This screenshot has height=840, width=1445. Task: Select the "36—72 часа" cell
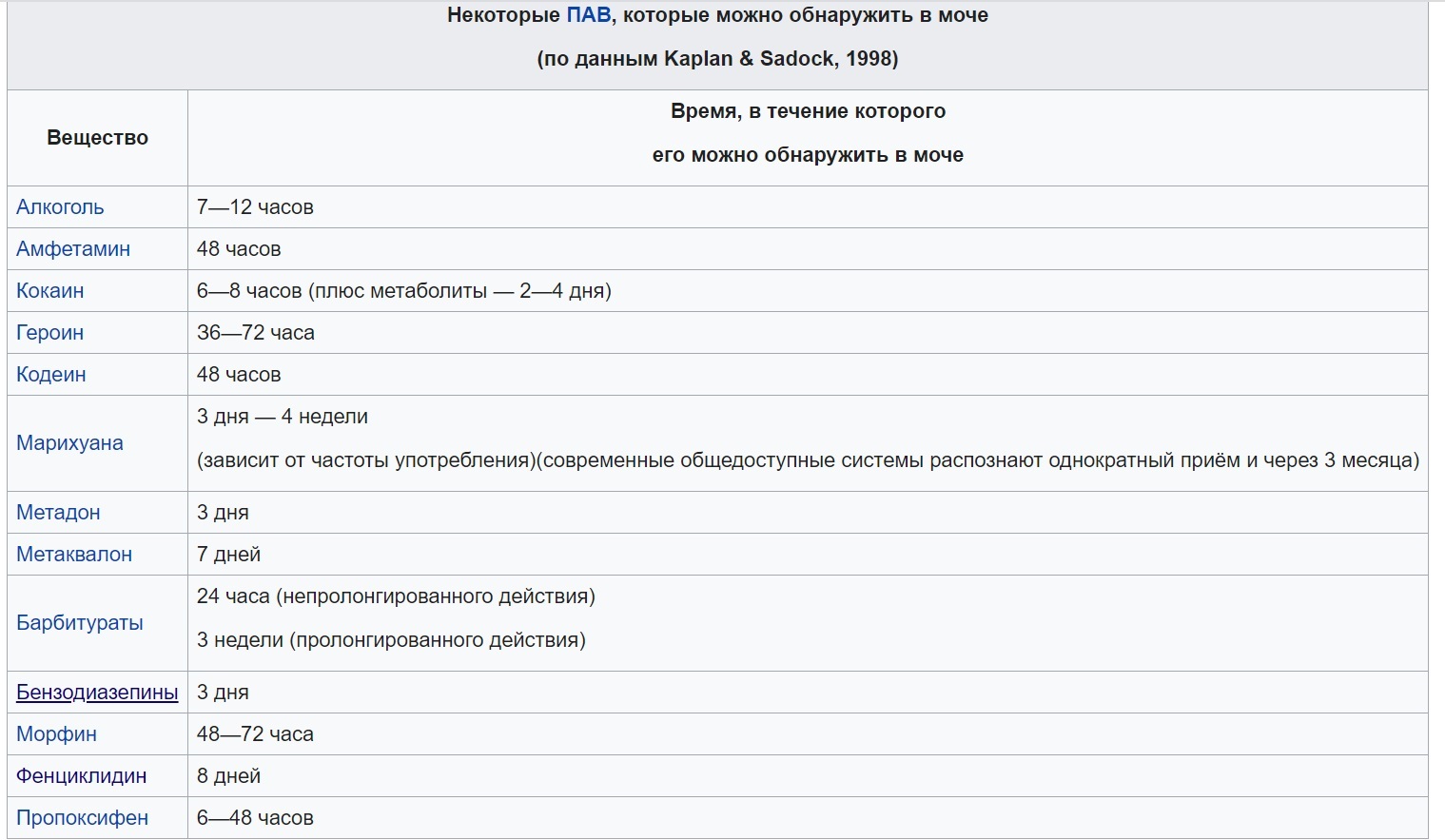tap(255, 333)
